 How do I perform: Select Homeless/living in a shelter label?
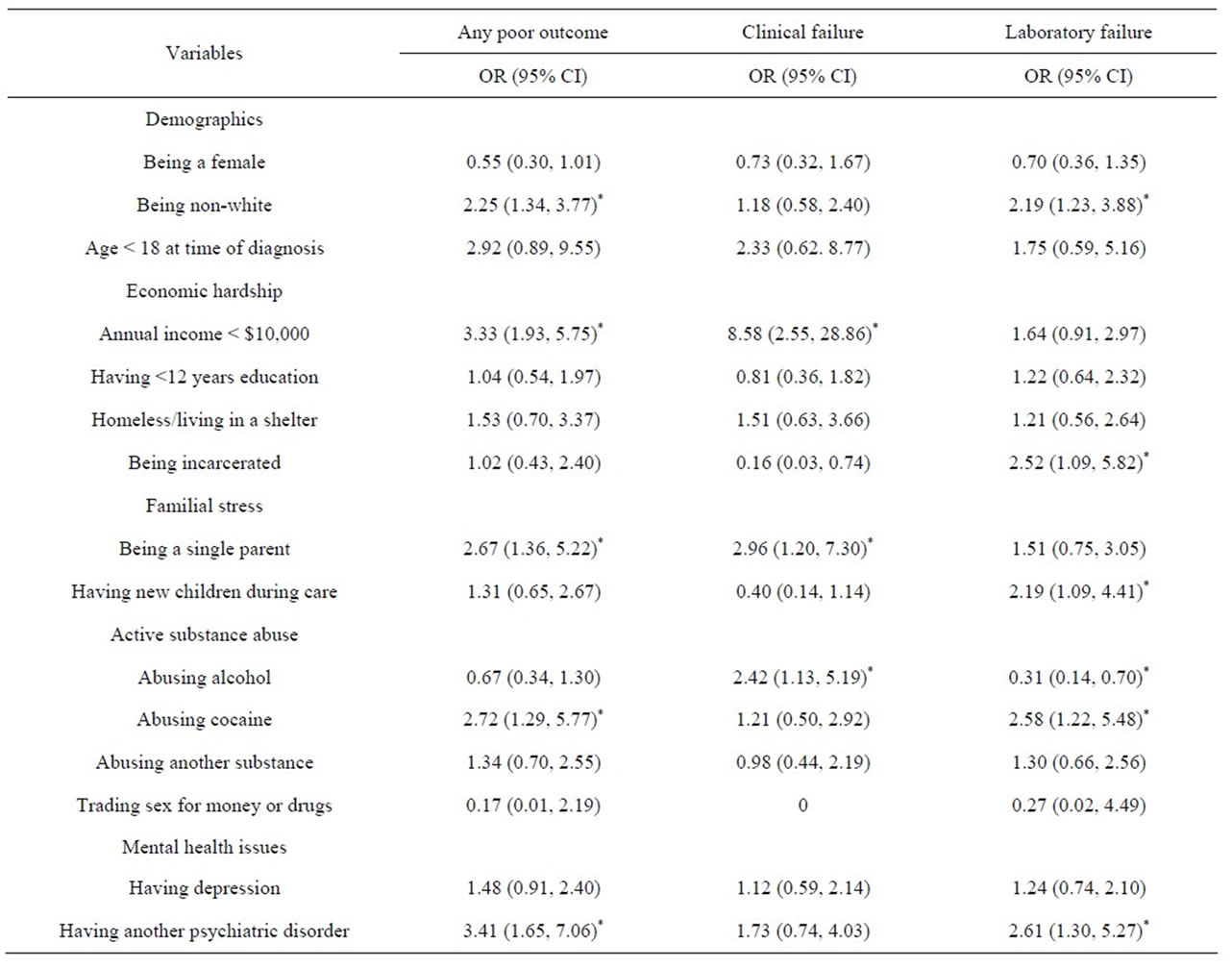[204, 419]
